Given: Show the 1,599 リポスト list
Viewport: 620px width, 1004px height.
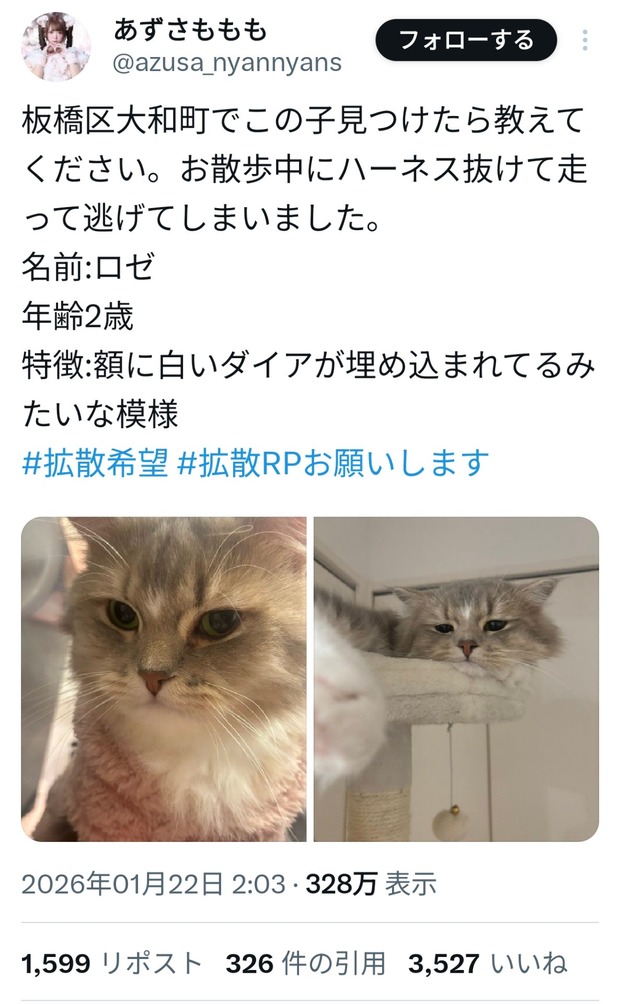Looking at the screenshot, I should (111, 964).
